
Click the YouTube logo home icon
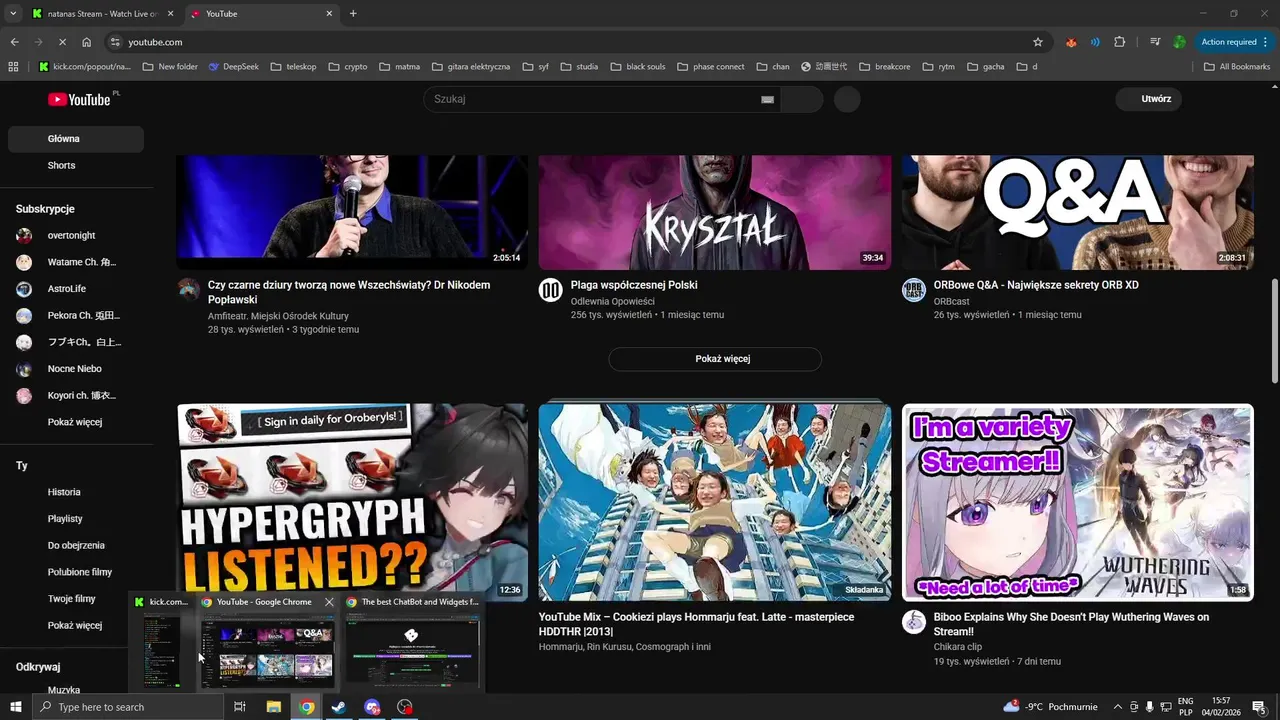click(x=79, y=99)
